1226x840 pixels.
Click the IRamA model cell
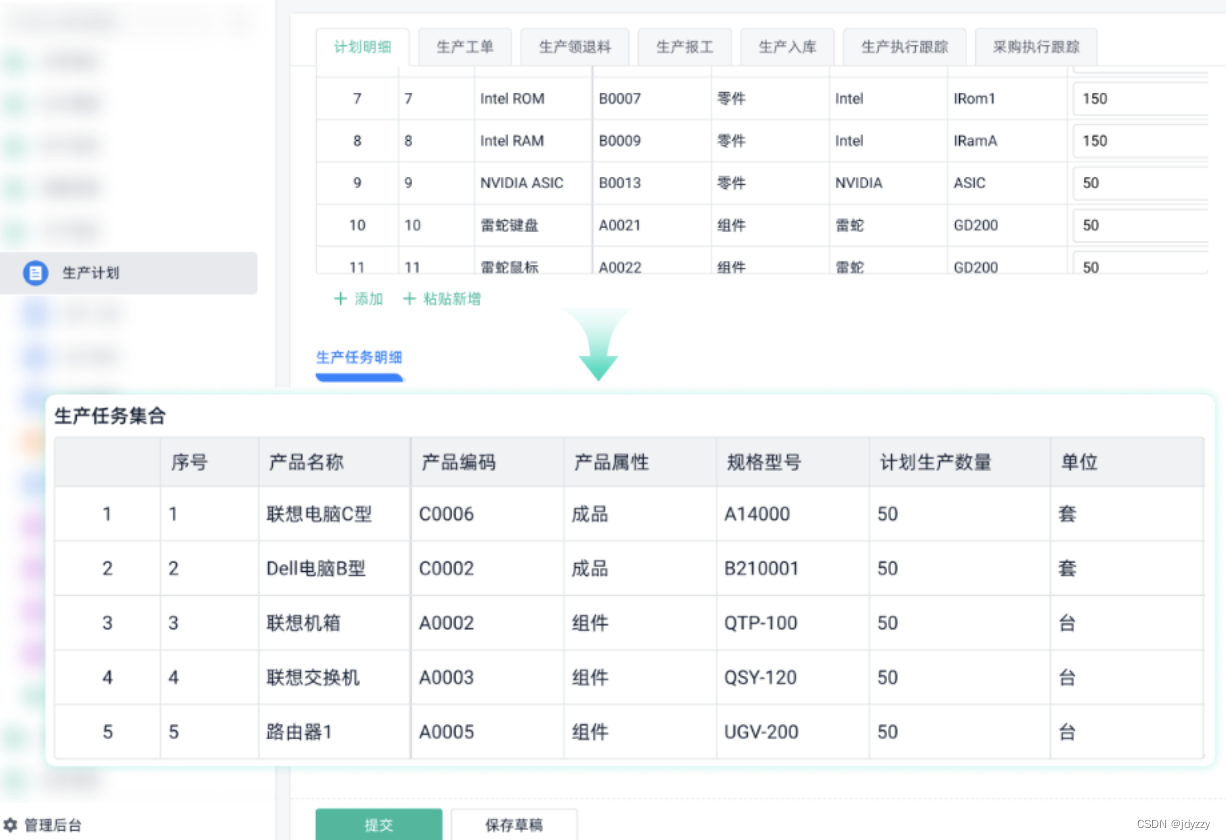pyautogui.click(x=1007, y=141)
